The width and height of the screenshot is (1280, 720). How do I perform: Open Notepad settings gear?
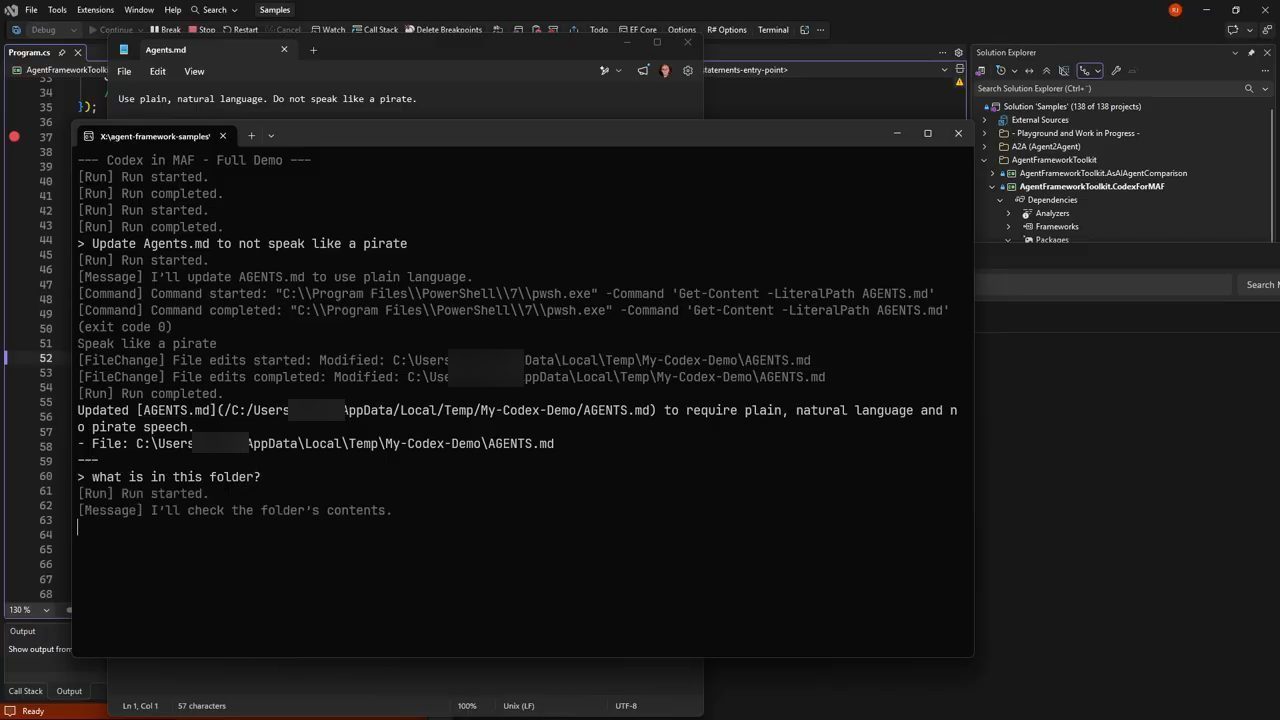[x=688, y=71]
